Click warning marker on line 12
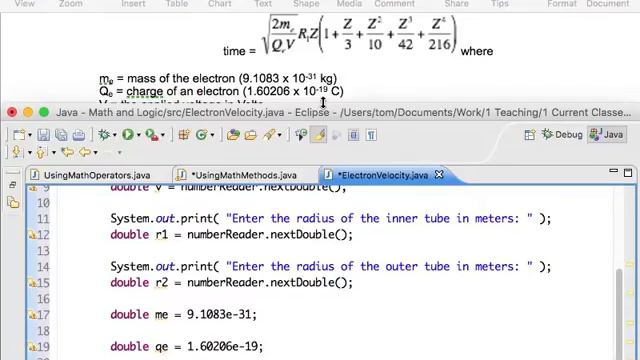The image size is (640, 360). click(x=32, y=235)
